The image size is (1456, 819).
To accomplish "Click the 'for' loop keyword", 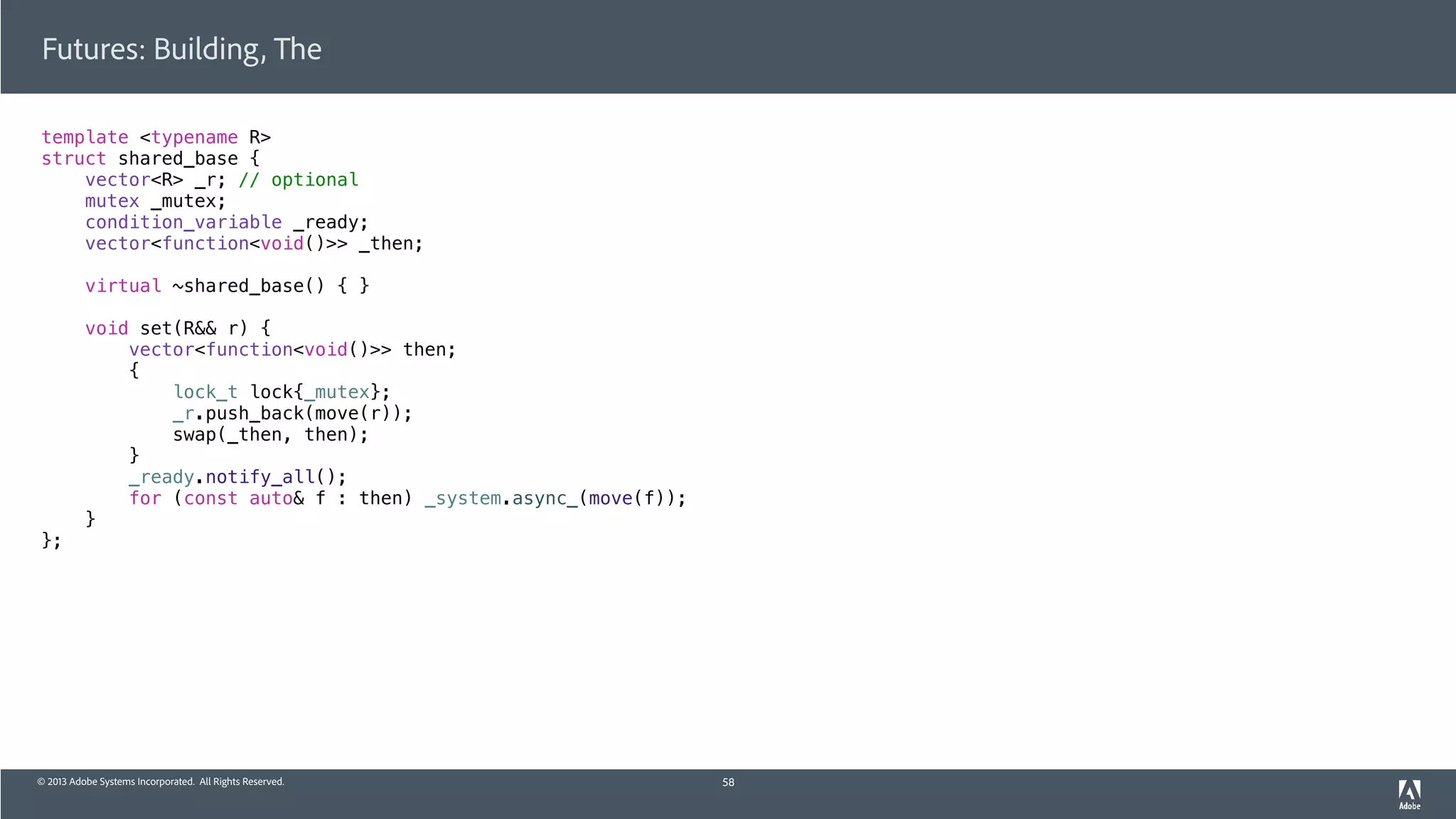I will [145, 498].
